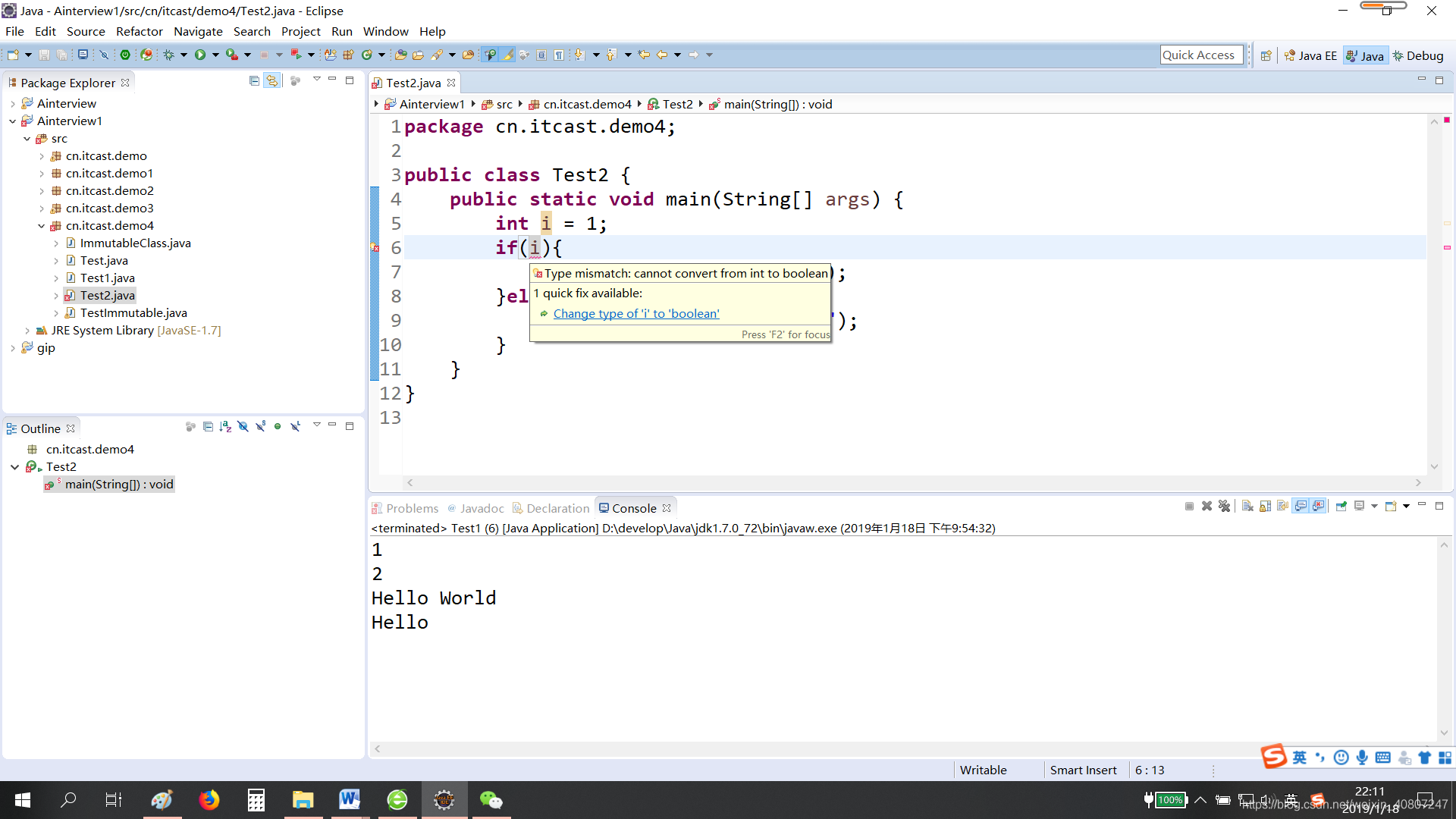Image resolution: width=1456 pixels, height=819 pixels.
Task: Toggle the Smart Insert mode indicator
Action: (1082, 769)
